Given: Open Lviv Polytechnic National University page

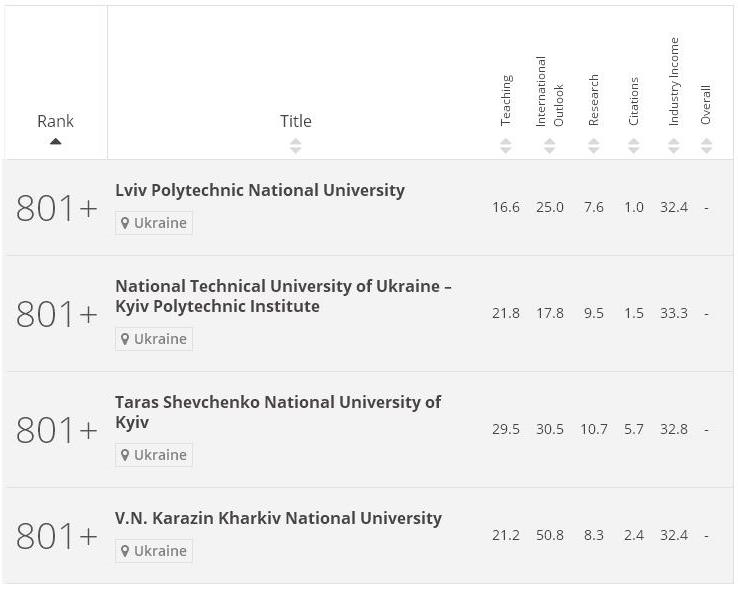Looking at the screenshot, I should 260,190.
